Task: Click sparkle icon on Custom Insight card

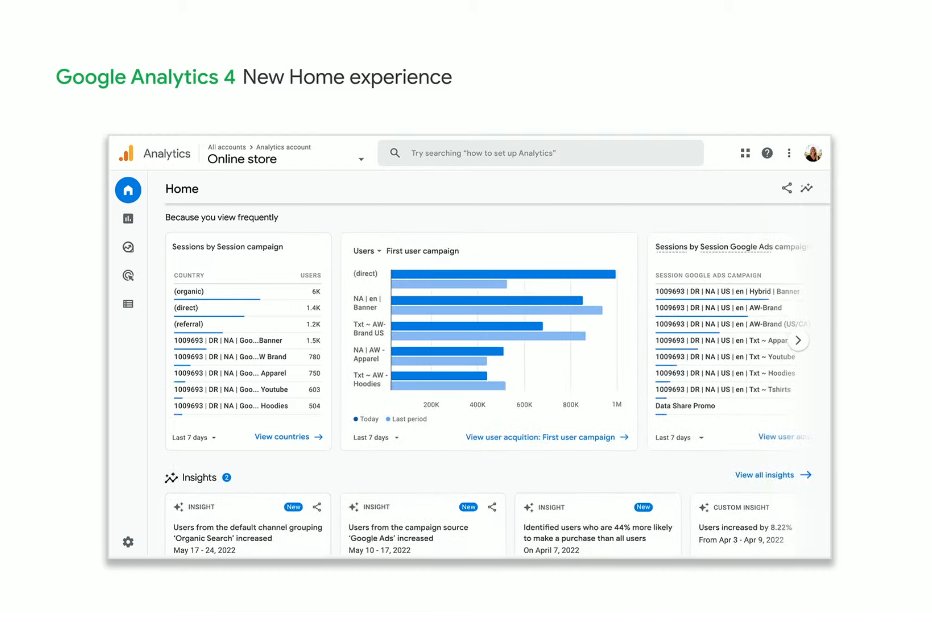Action: [x=704, y=507]
